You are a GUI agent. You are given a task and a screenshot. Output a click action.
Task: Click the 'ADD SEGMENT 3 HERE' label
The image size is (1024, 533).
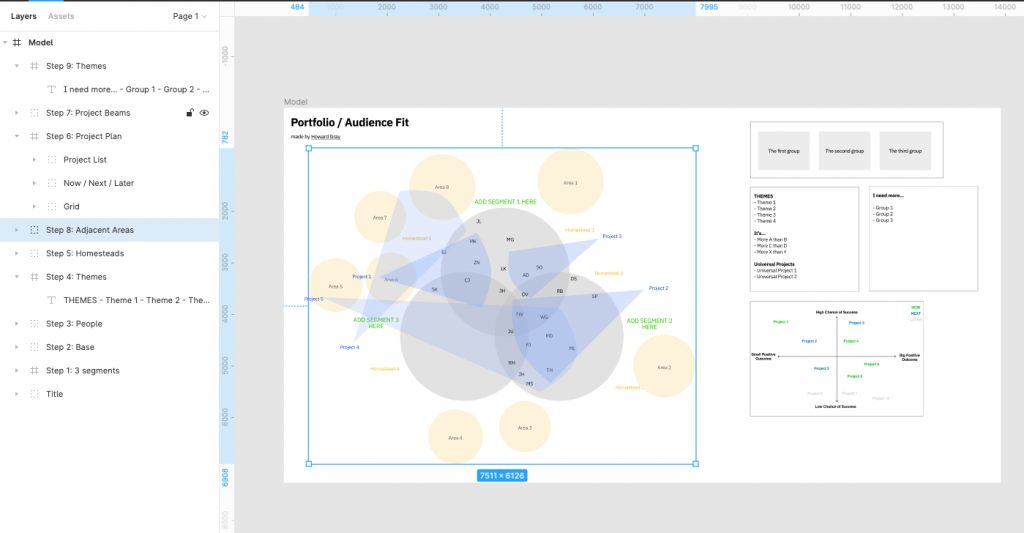tap(376, 323)
